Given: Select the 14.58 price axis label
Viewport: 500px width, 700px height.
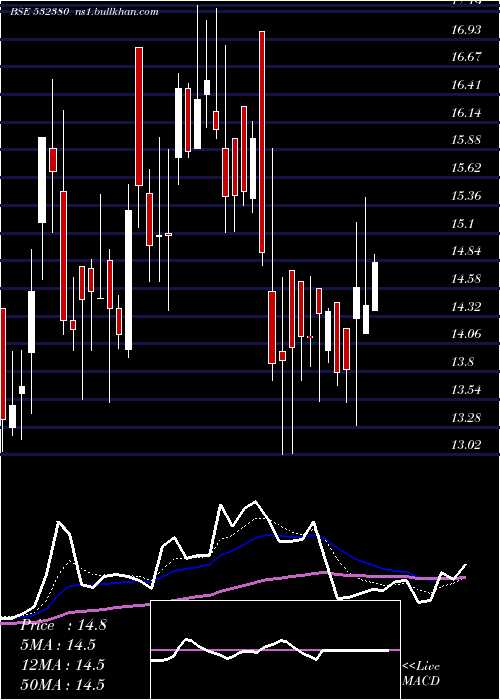Looking at the screenshot, I should pos(466,279).
